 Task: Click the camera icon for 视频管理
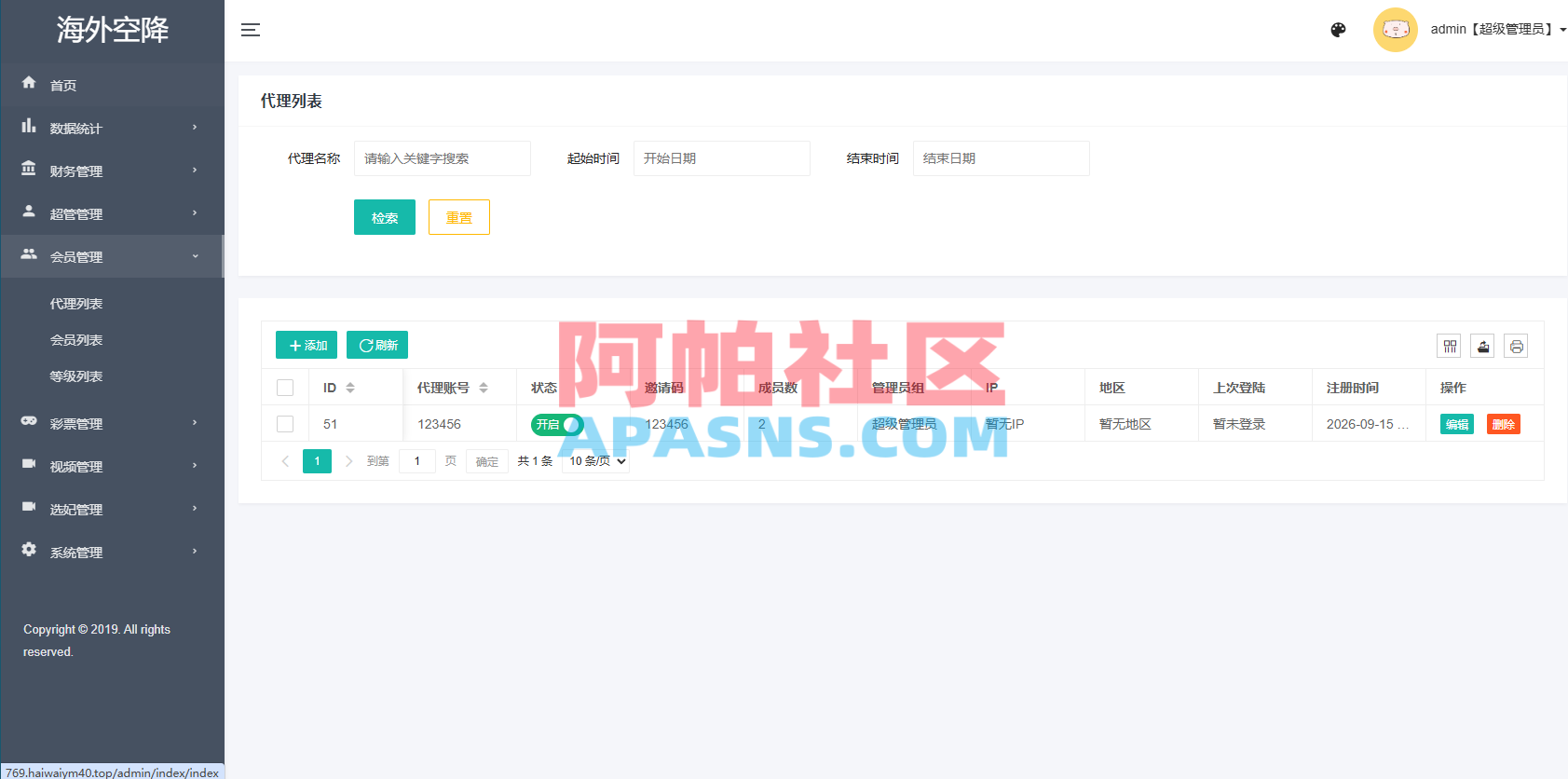[29, 464]
